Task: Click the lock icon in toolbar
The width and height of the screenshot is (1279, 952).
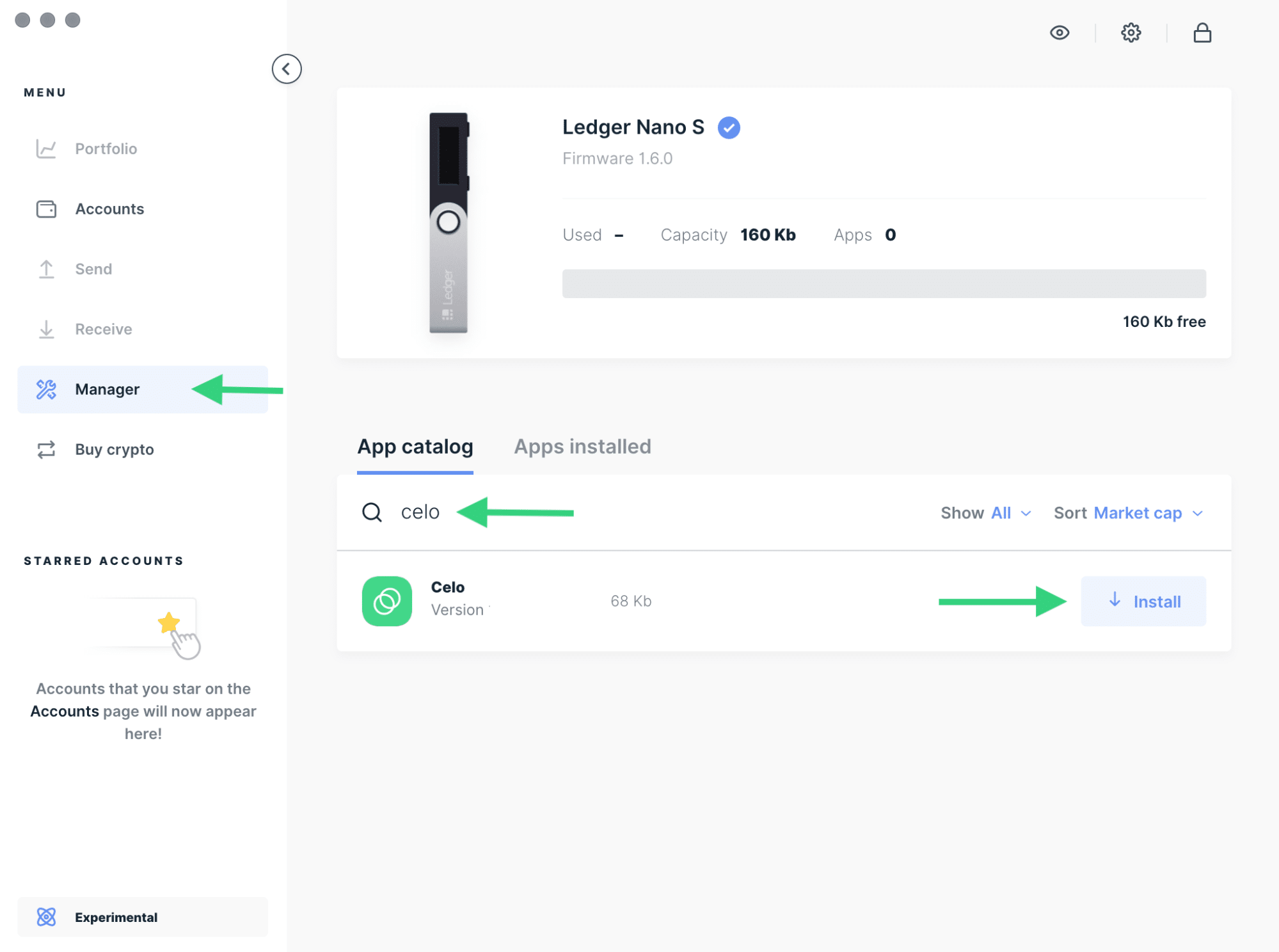Action: pyautogui.click(x=1202, y=32)
